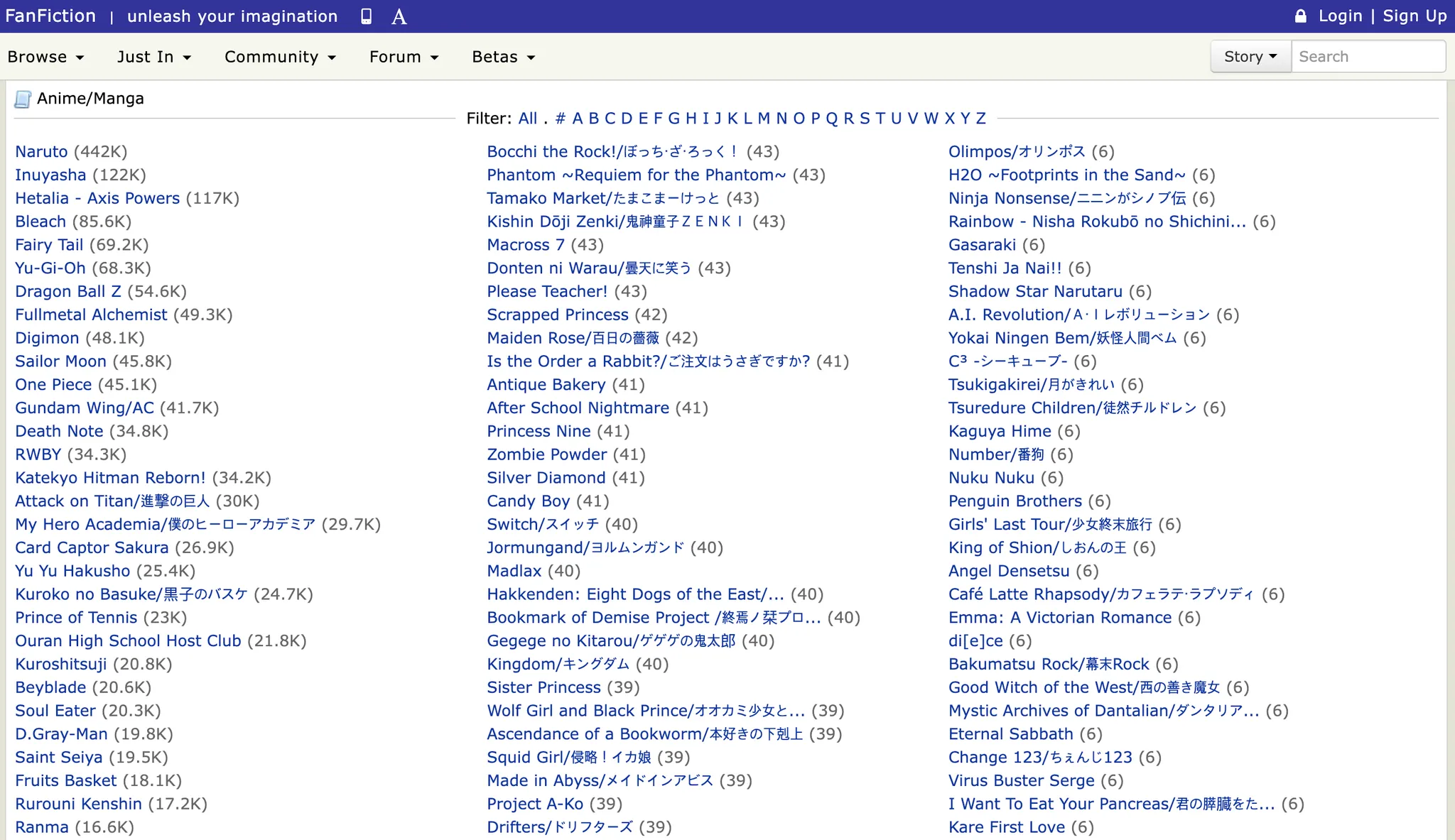This screenshot has width=1455, height=840.
Task: Open the Shadow Star Narutaru category
Action: [x=1036, y=291]
